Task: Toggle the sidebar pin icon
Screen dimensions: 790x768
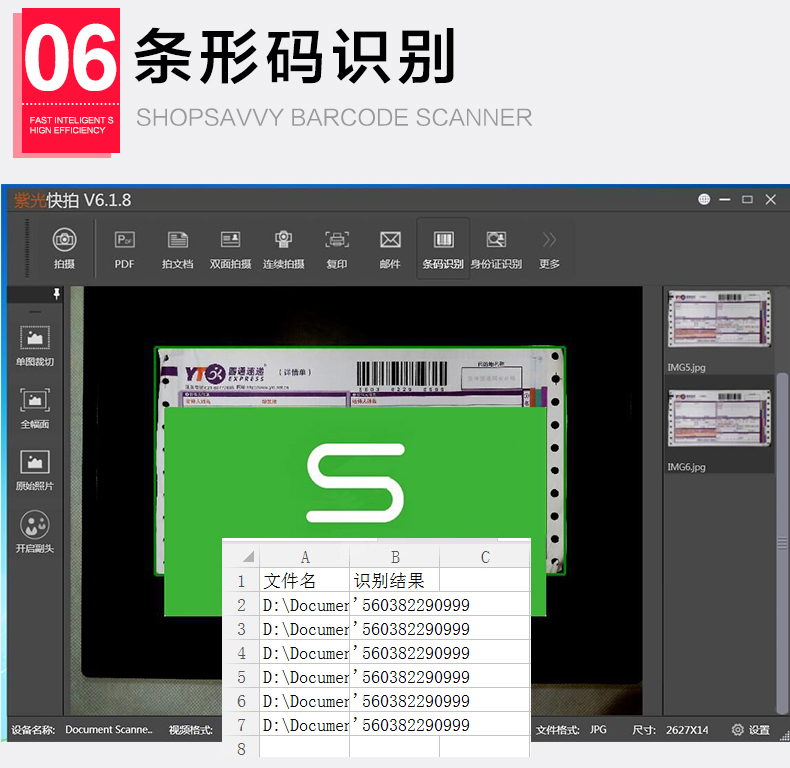Action: tap(56, 294)
